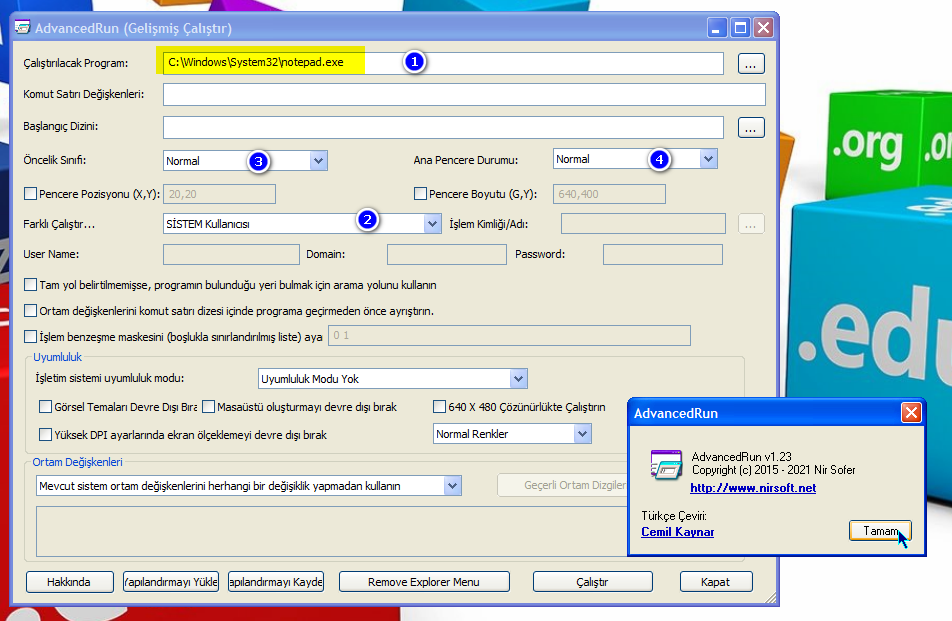The image size is (952, 621).
Task: Click 'Ortam Değişkenleri' group label
Action: click(x=77, y=462)
